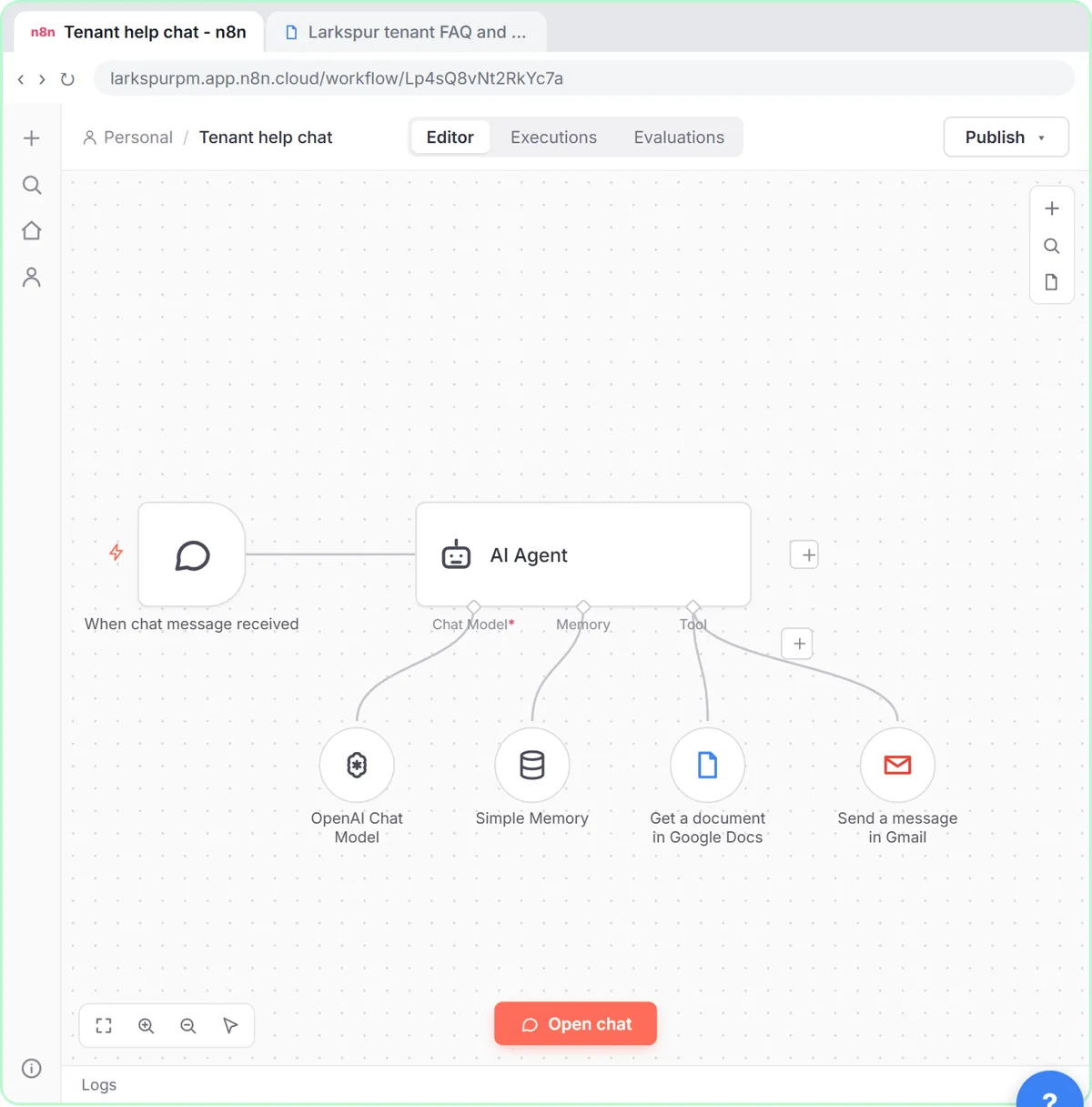Zoom in on the canvas

[146, 1026]
